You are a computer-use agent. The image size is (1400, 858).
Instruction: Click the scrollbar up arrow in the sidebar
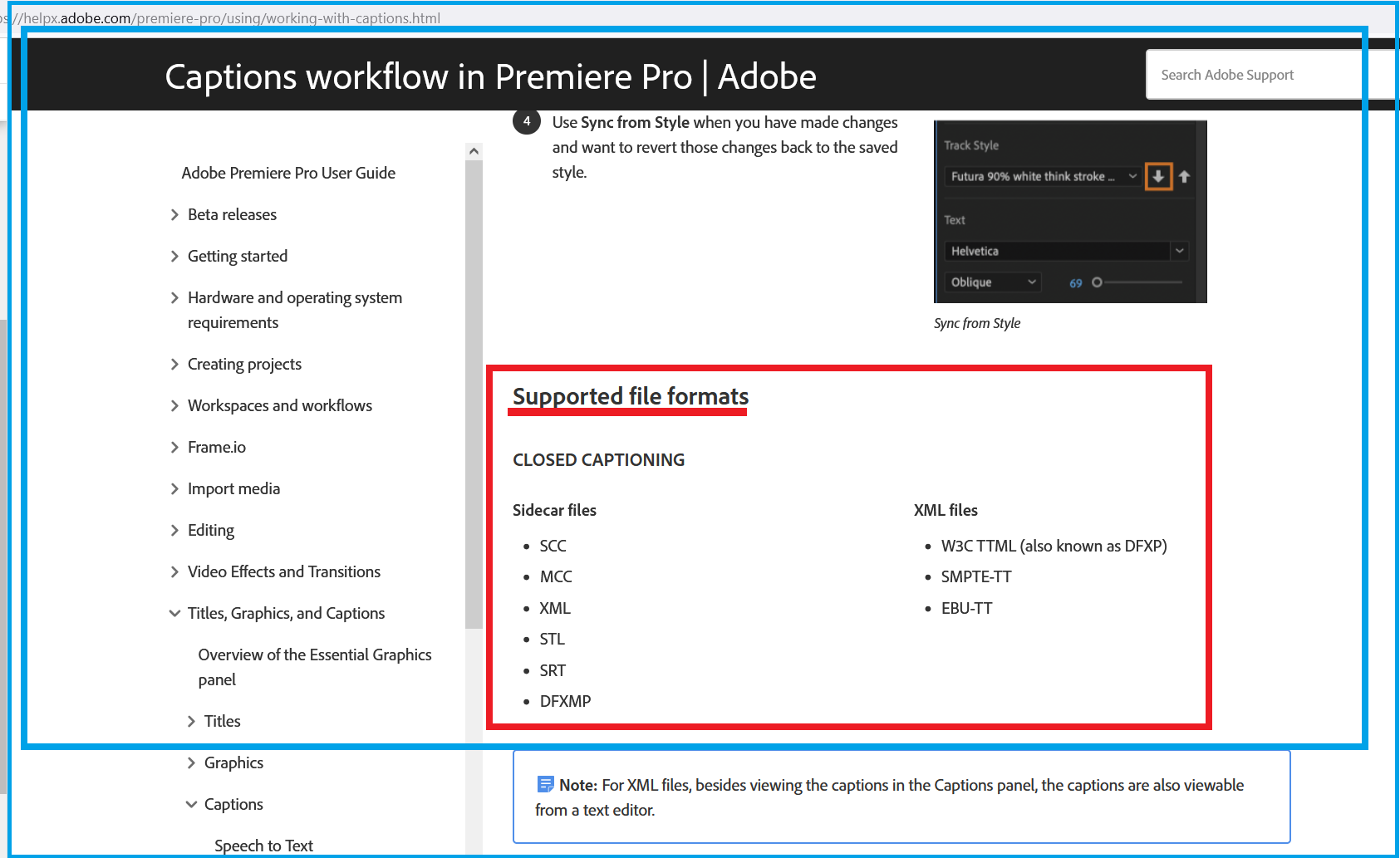point(474,150)
